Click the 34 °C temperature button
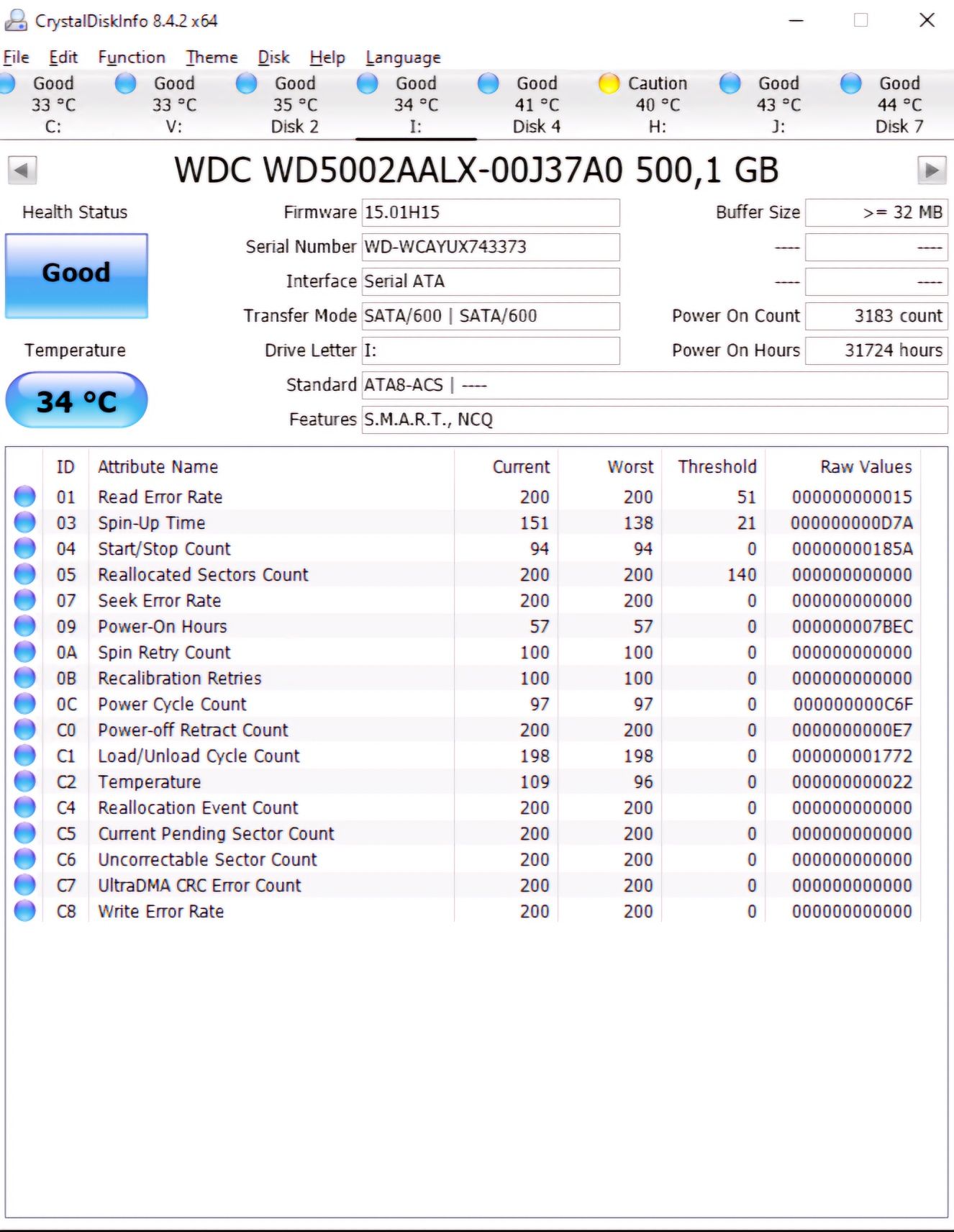The image size is (954, 1232). 76,400
